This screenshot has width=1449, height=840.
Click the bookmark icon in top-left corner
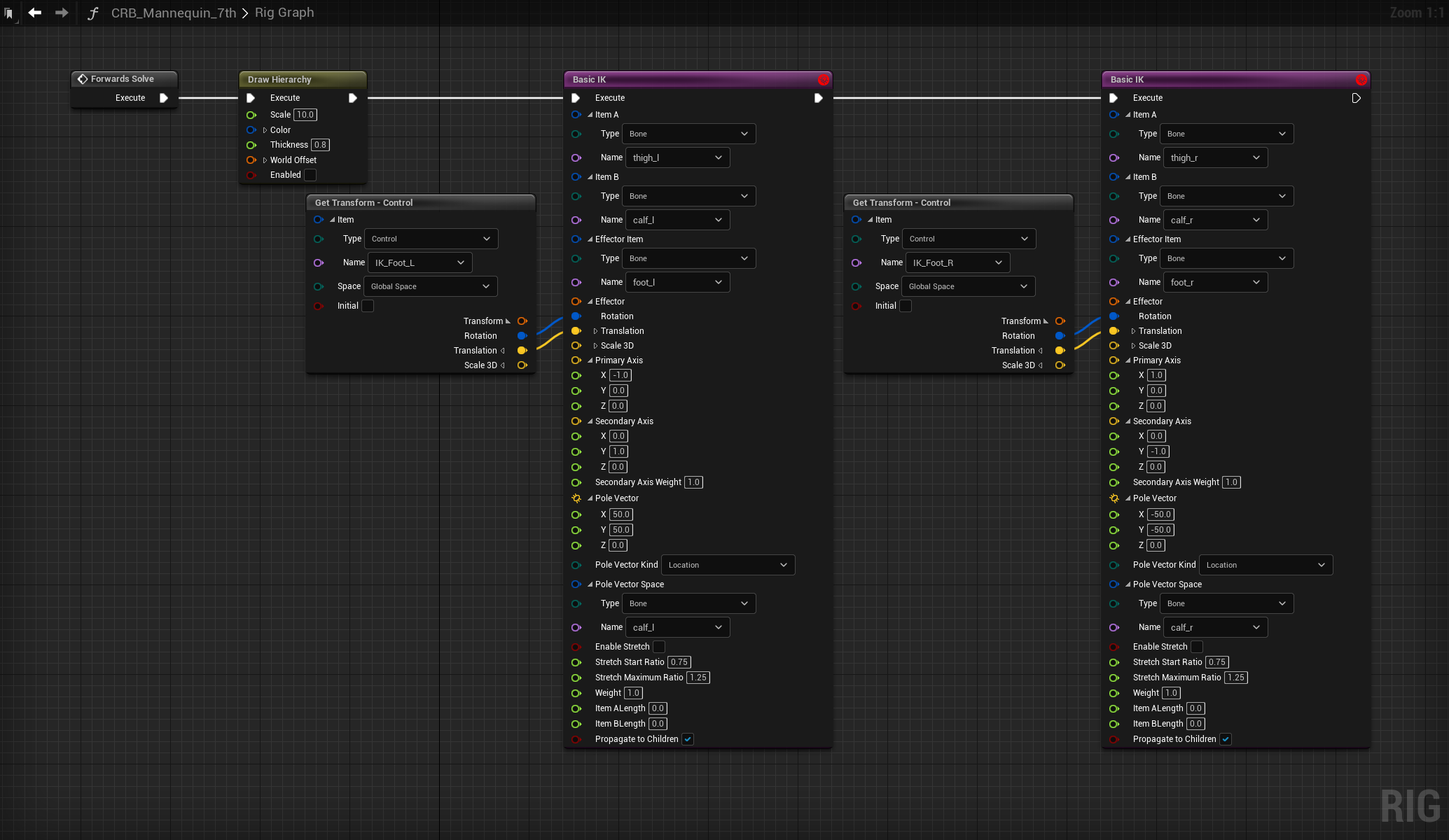[8, 13]
